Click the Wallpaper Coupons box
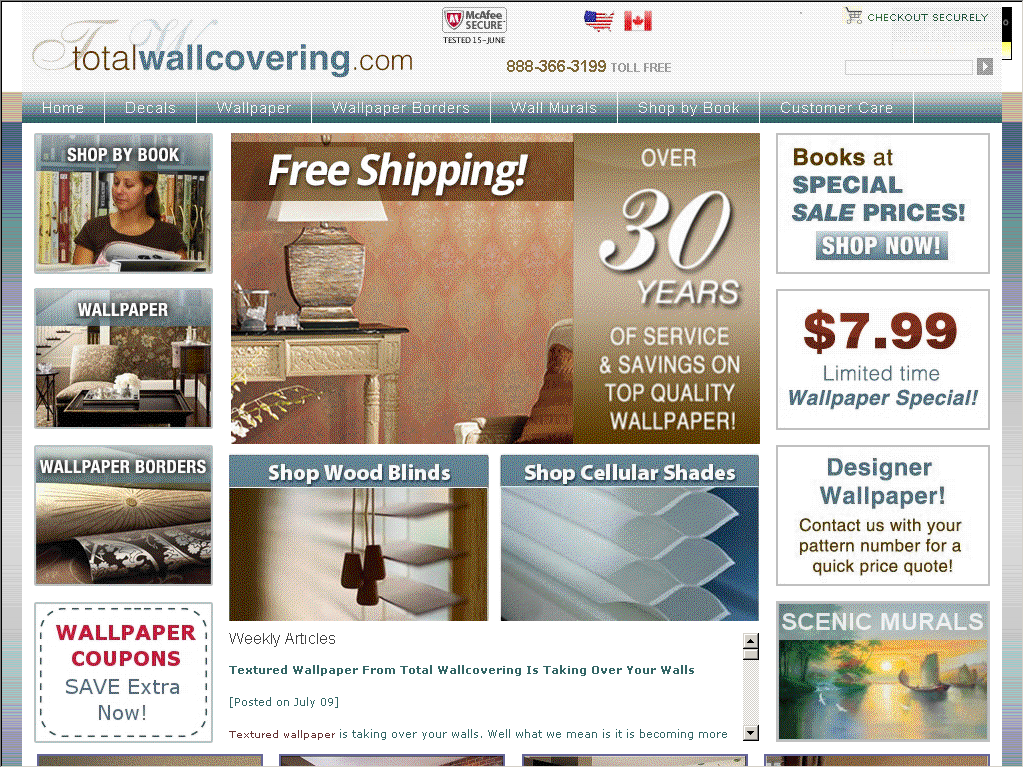 [123, 673]
